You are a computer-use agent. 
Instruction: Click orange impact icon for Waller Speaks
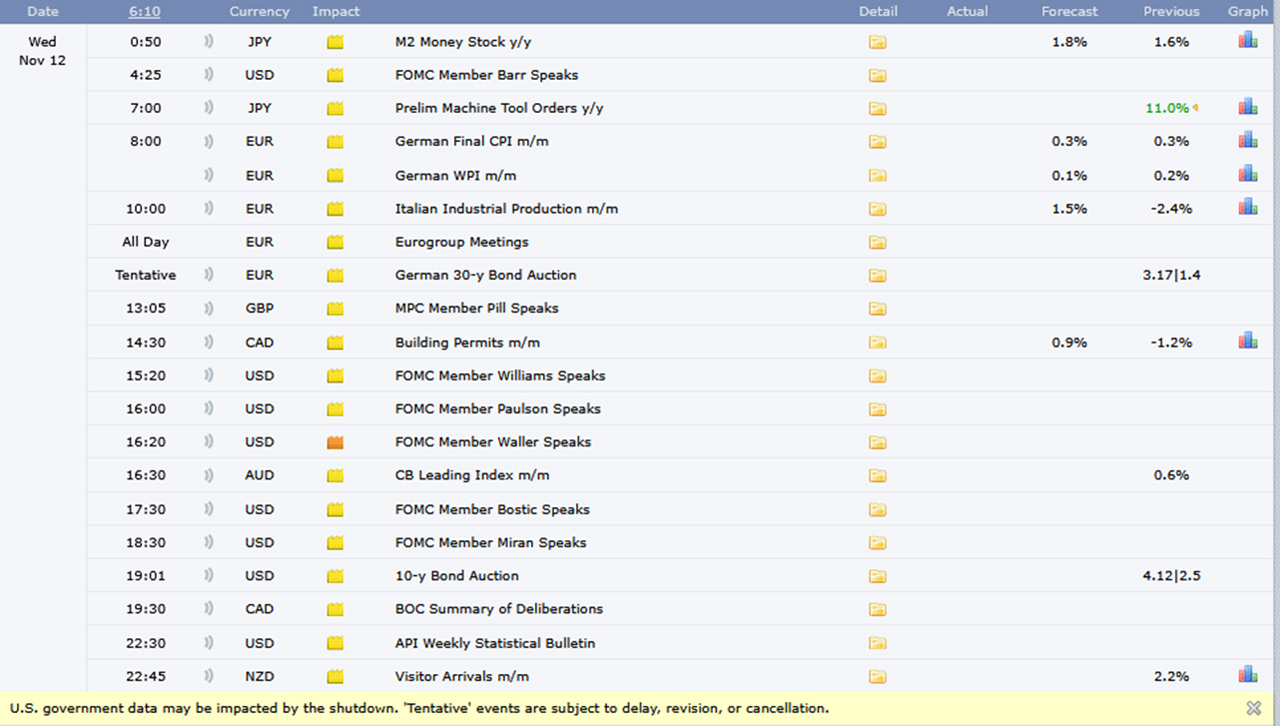[x=335, y=442]
